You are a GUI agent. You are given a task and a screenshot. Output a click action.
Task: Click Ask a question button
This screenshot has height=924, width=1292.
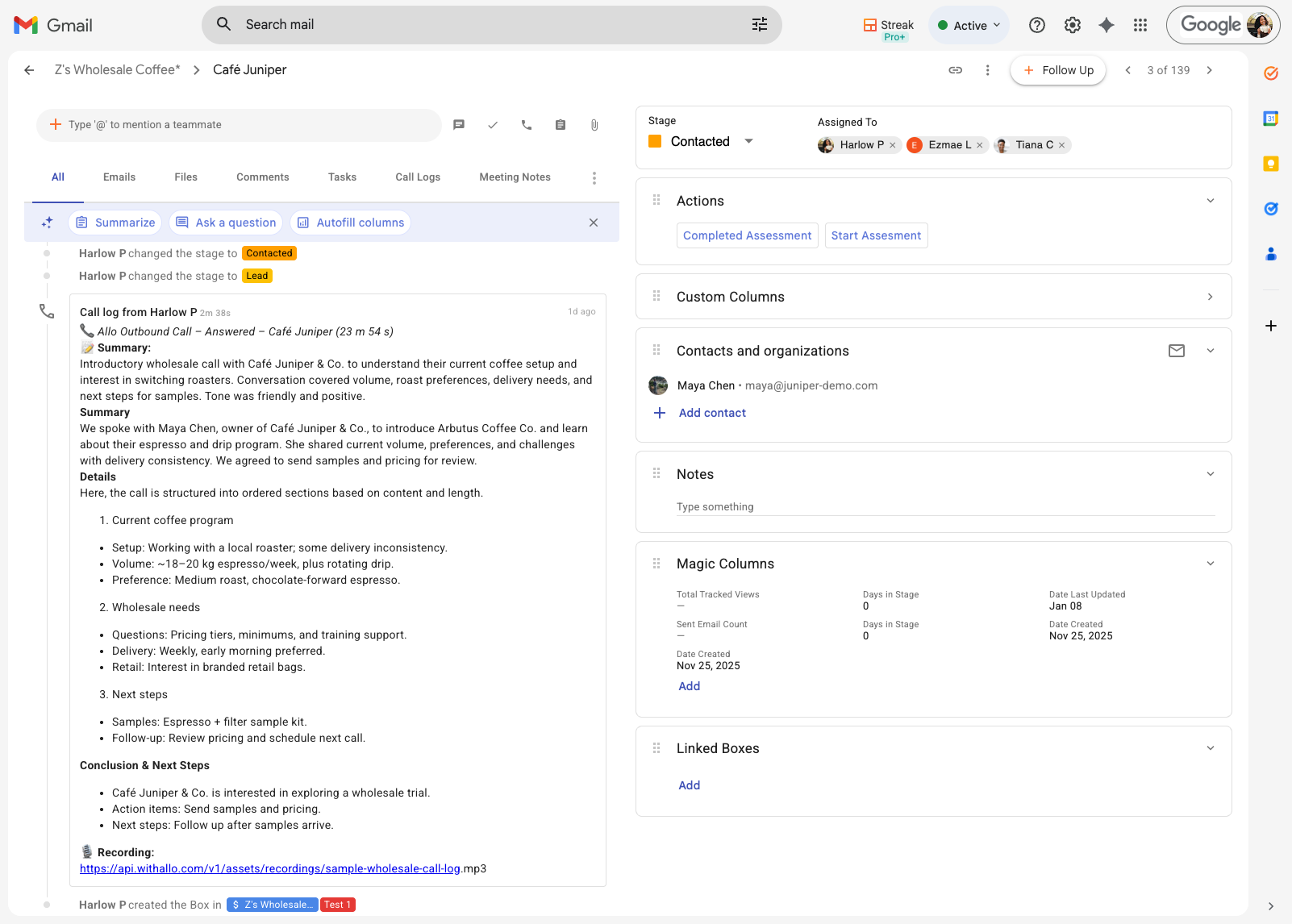[226, 223]
